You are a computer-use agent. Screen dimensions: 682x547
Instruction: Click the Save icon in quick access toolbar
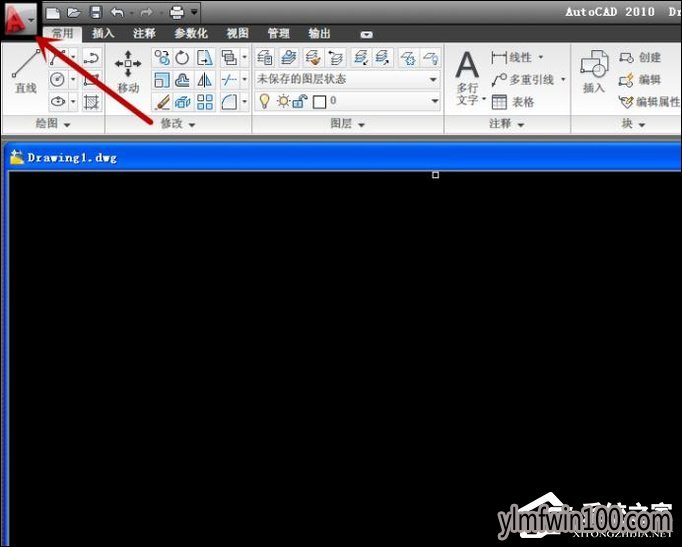(96, 13)
